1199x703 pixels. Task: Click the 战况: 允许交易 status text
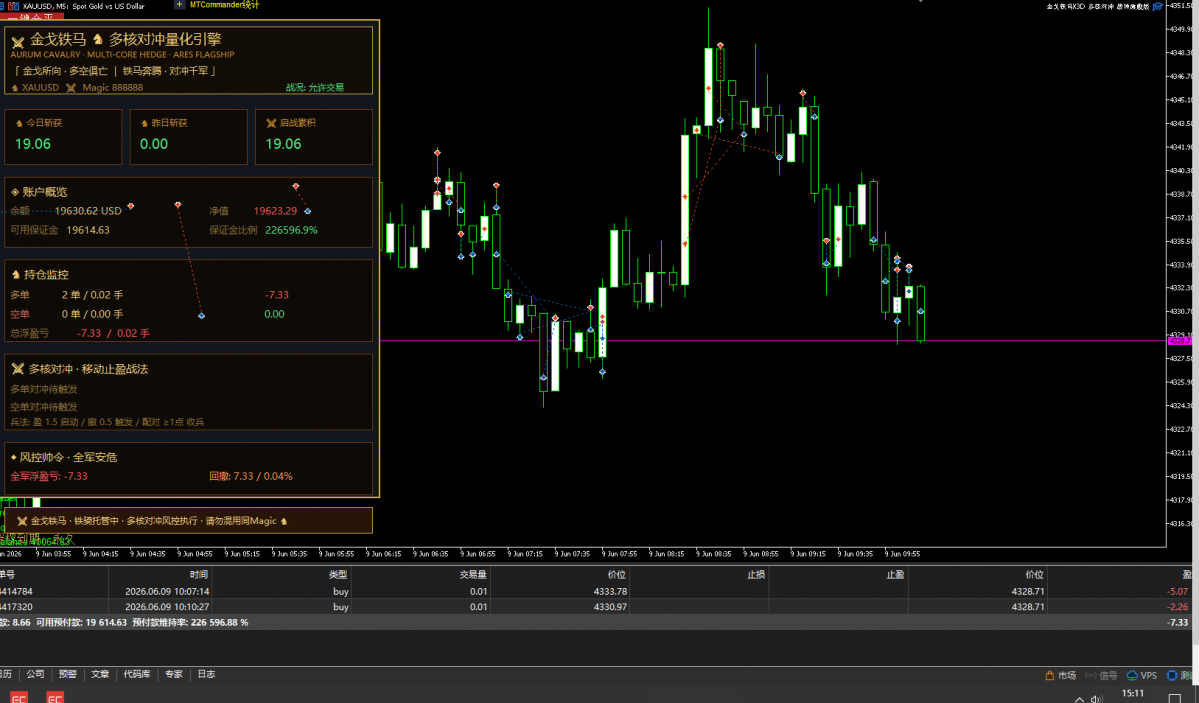tap(315, 88)
